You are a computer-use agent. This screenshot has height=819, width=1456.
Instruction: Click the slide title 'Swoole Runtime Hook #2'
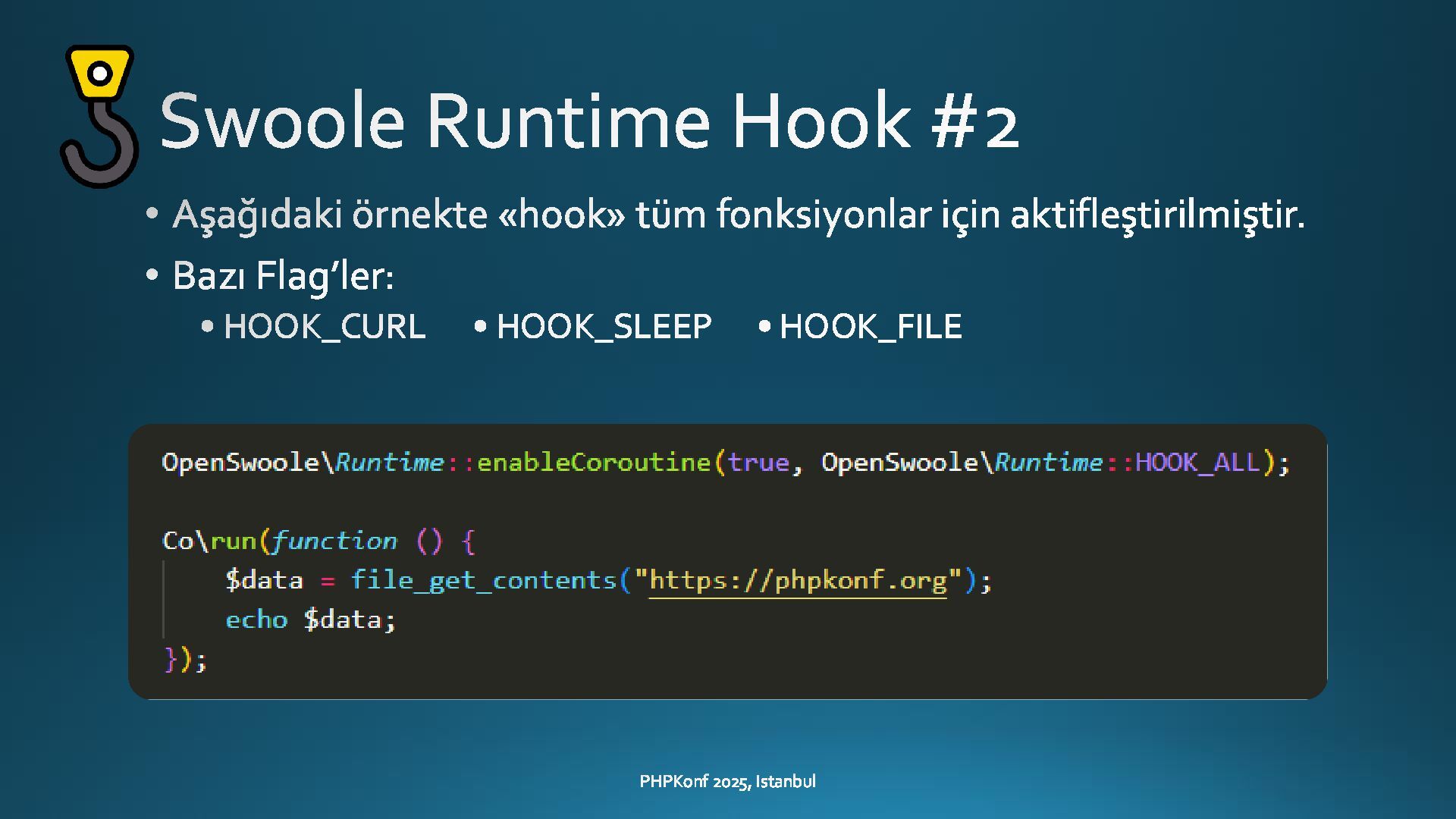[588, 121]
